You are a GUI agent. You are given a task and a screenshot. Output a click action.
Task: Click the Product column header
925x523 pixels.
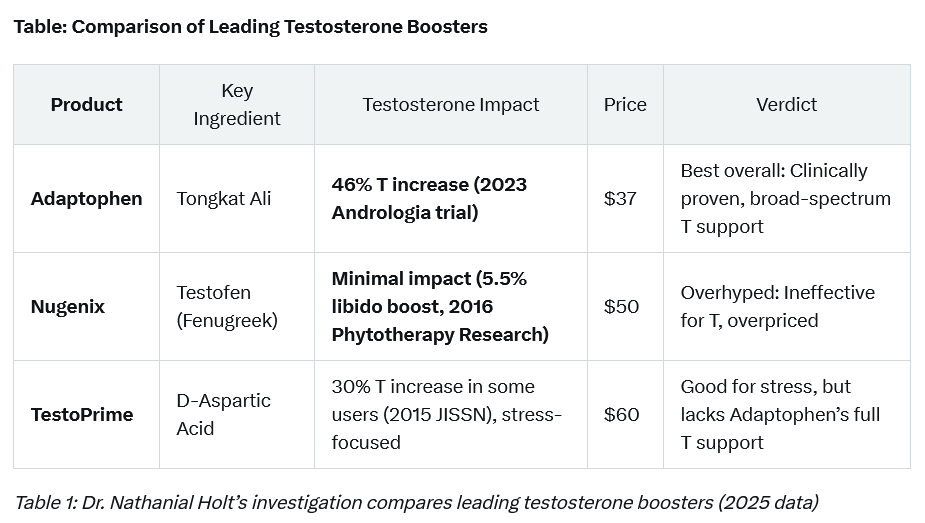(x=86, y=104)
